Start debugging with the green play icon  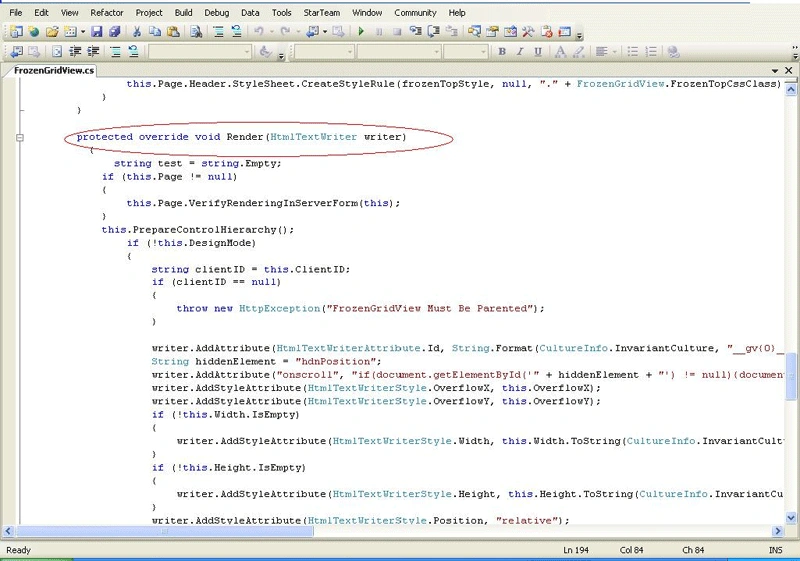[361, 32]
